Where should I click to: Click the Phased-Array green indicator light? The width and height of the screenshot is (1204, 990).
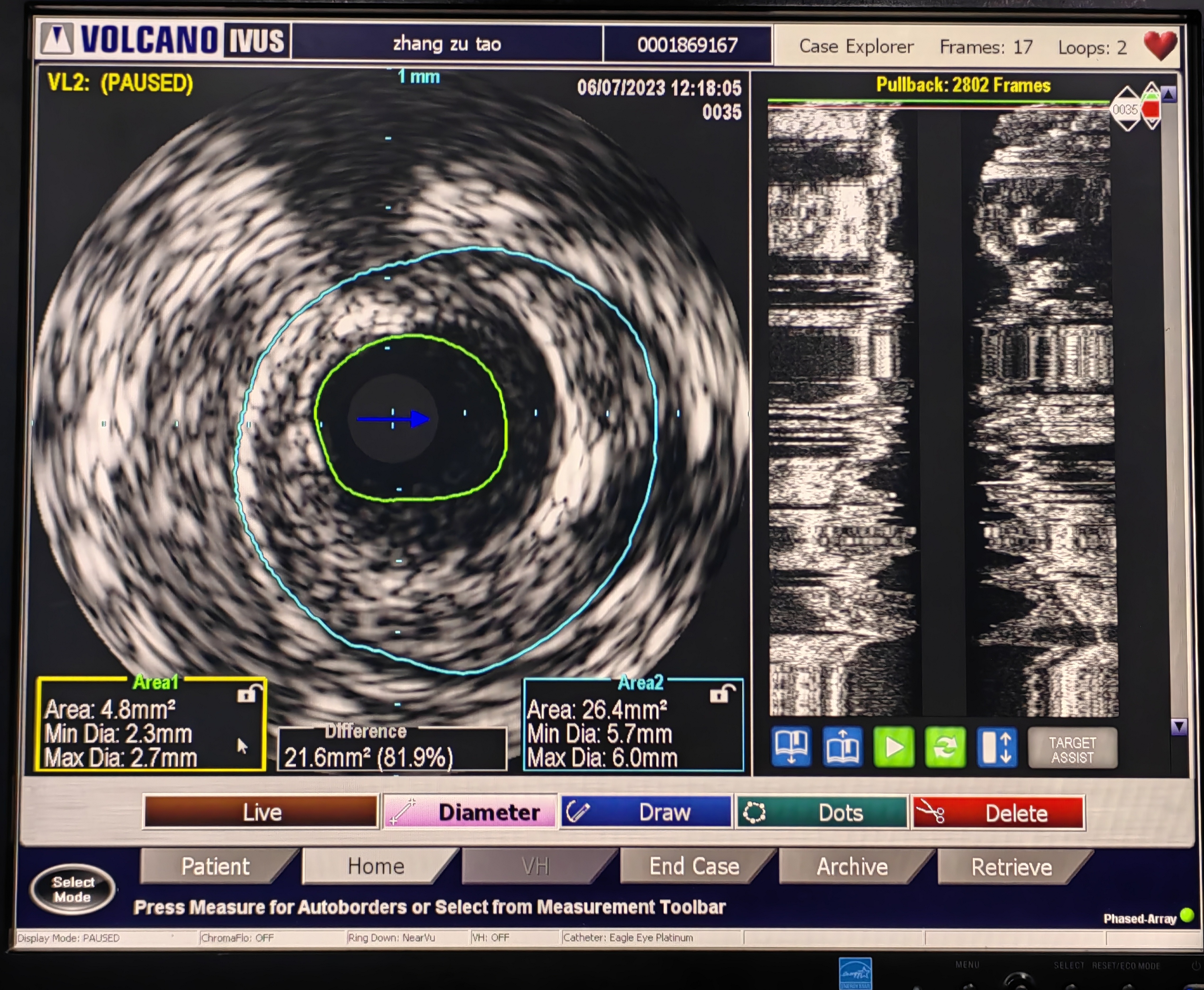1187,915
